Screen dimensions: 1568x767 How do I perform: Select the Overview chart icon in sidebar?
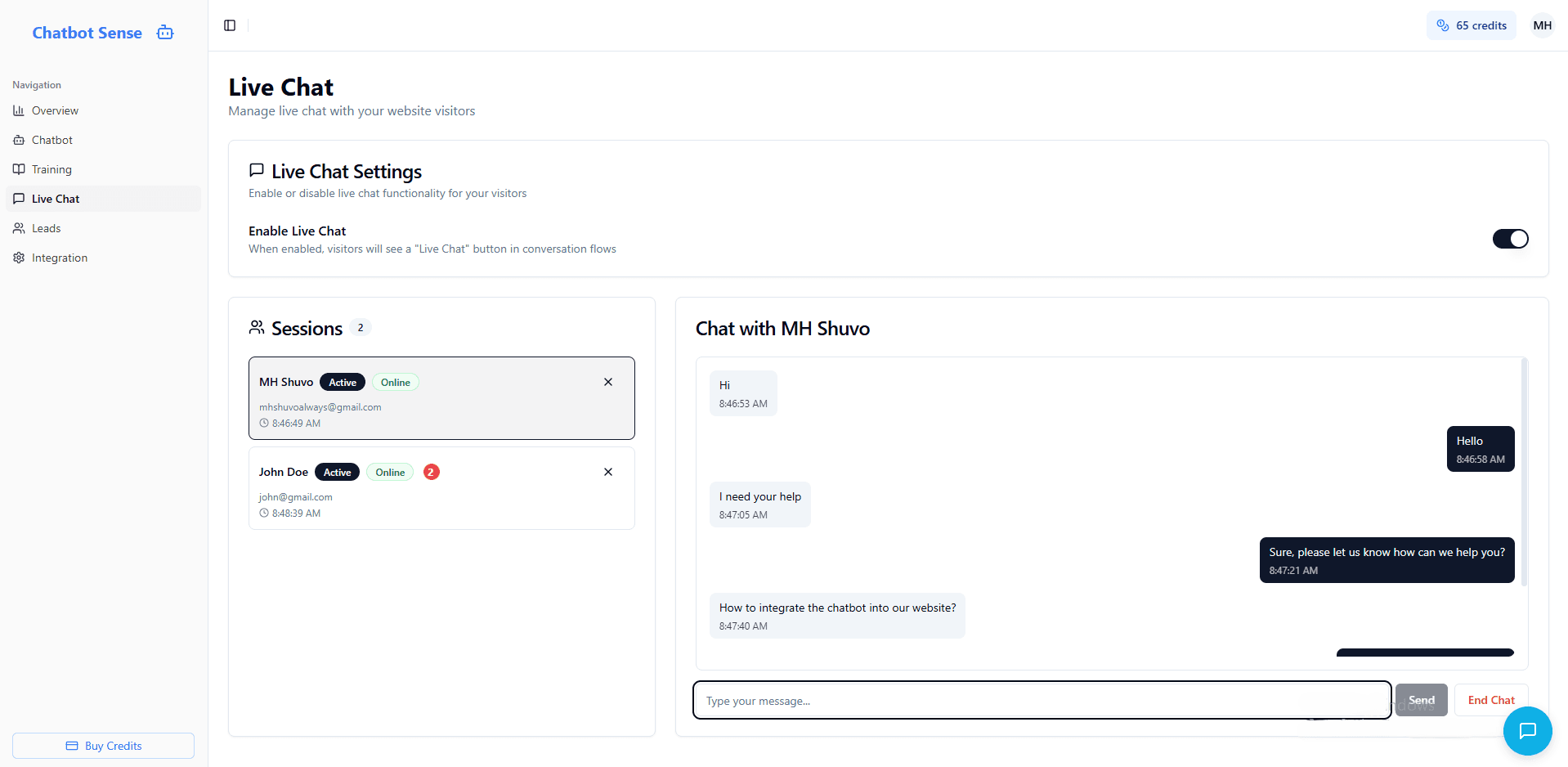click(19, 110)
